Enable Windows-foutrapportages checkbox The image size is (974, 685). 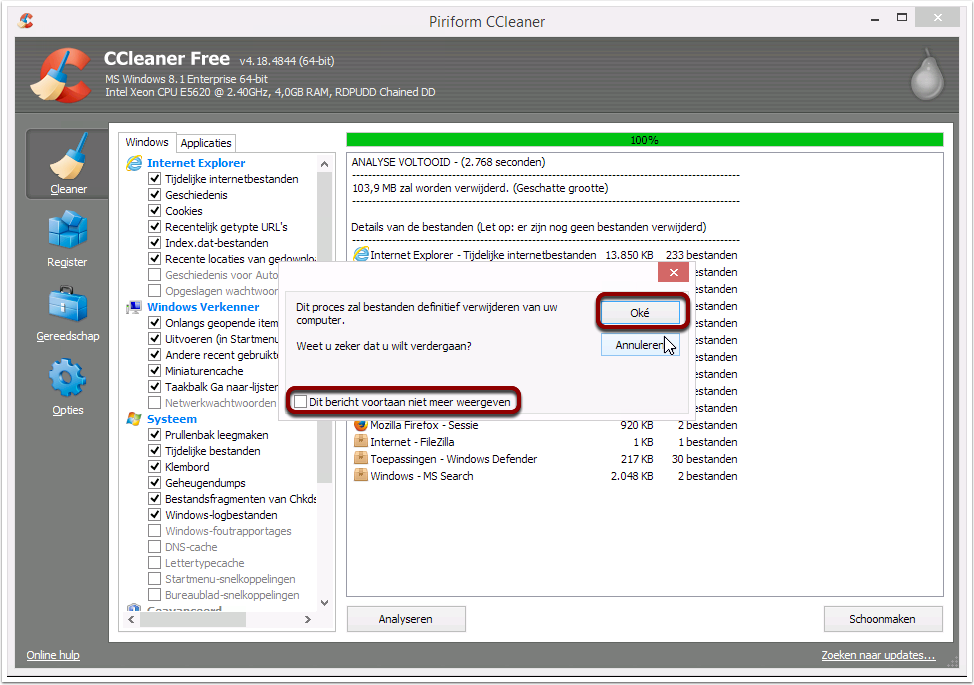coord(155,530)
